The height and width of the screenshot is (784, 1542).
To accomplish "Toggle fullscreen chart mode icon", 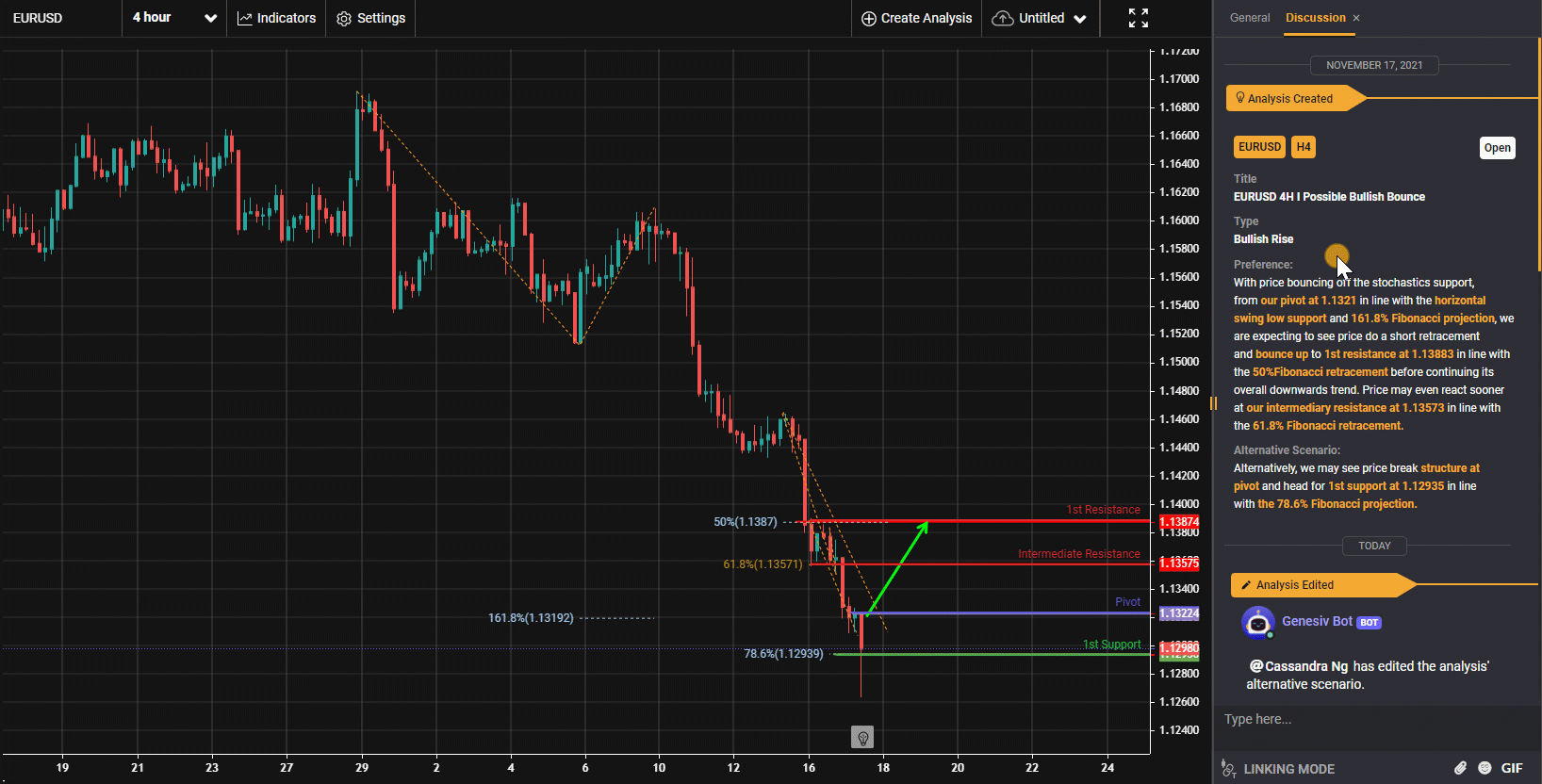I will [1139, 18].
